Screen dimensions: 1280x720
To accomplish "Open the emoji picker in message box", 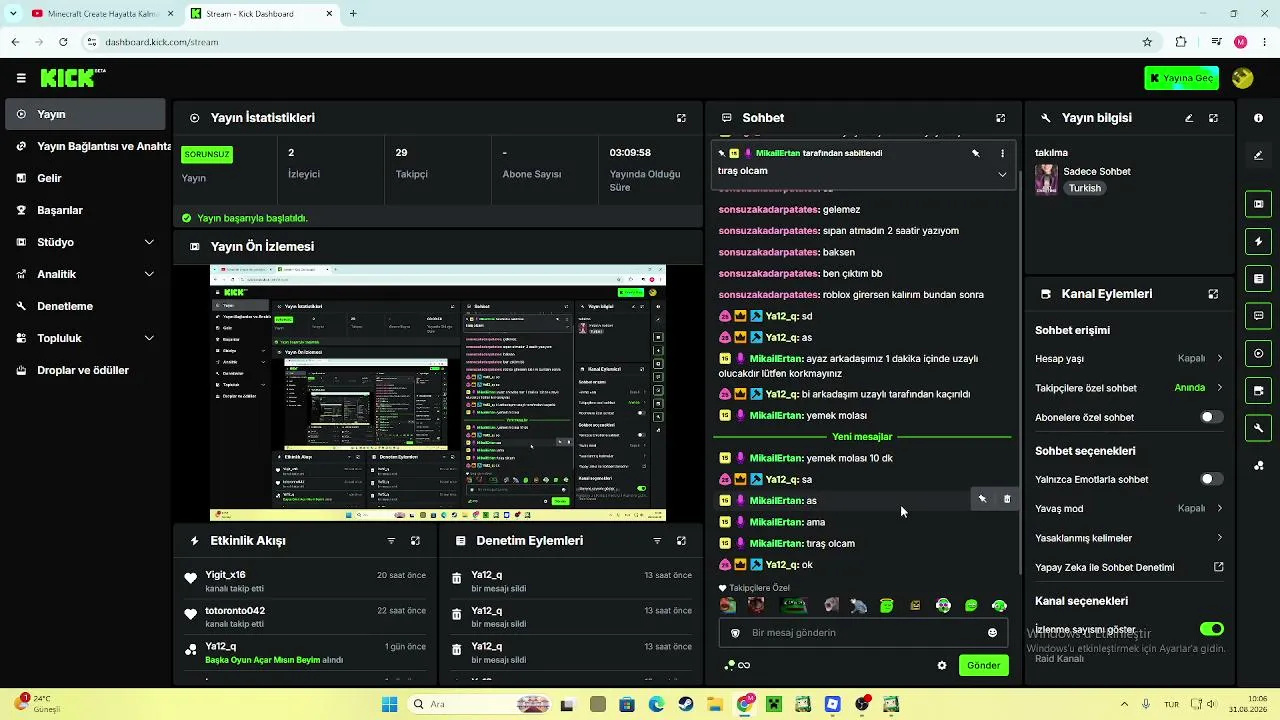I will tap(992, 633).
